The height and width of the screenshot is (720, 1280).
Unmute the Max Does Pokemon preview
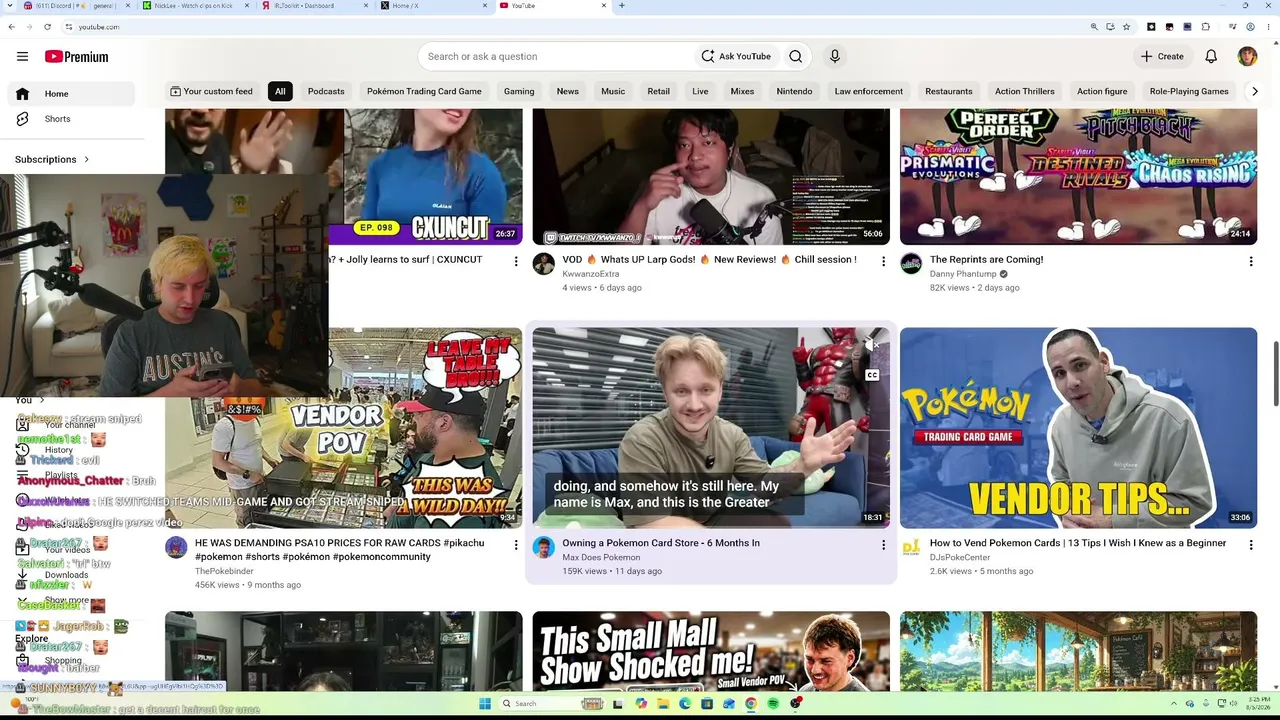872,345
